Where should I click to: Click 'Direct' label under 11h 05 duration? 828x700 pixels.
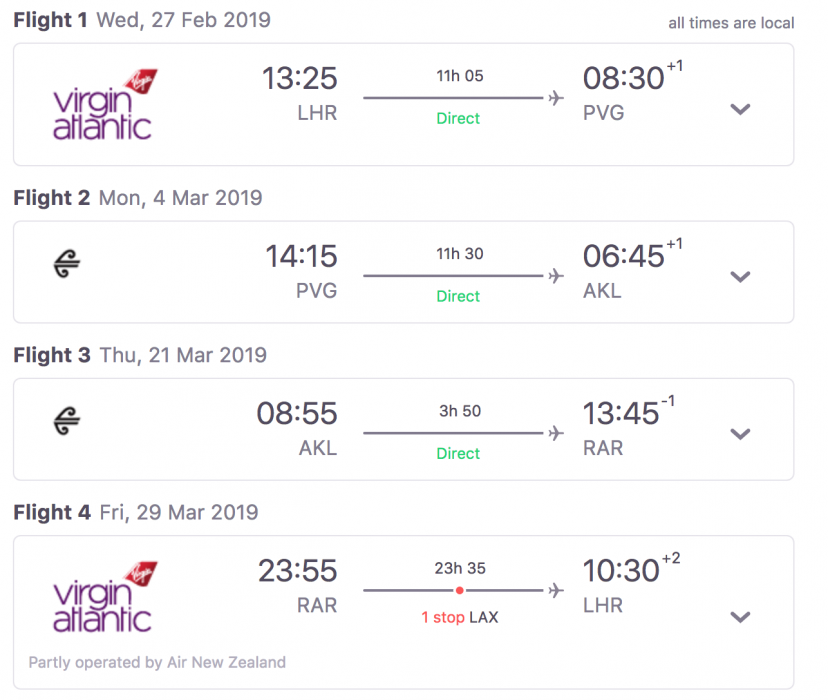458,118
